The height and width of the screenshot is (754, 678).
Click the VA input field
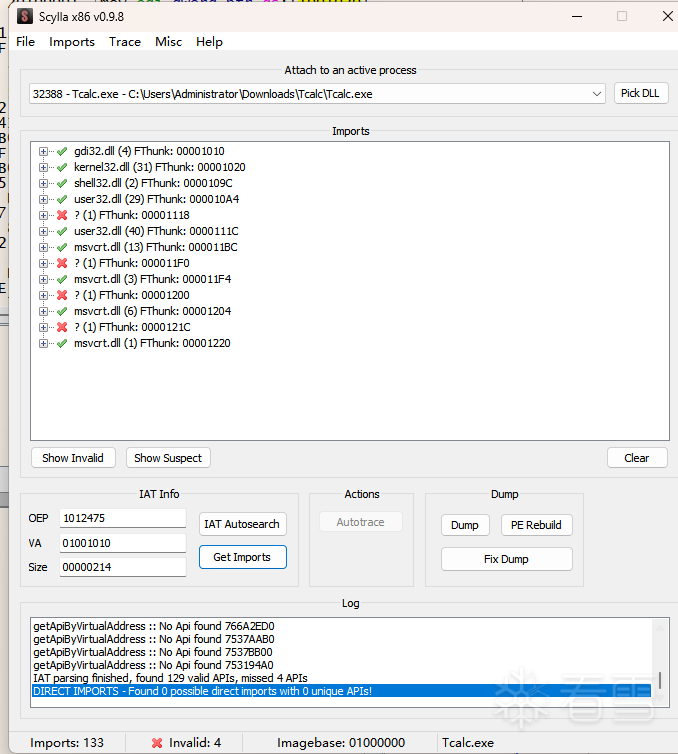pos(123,543)
